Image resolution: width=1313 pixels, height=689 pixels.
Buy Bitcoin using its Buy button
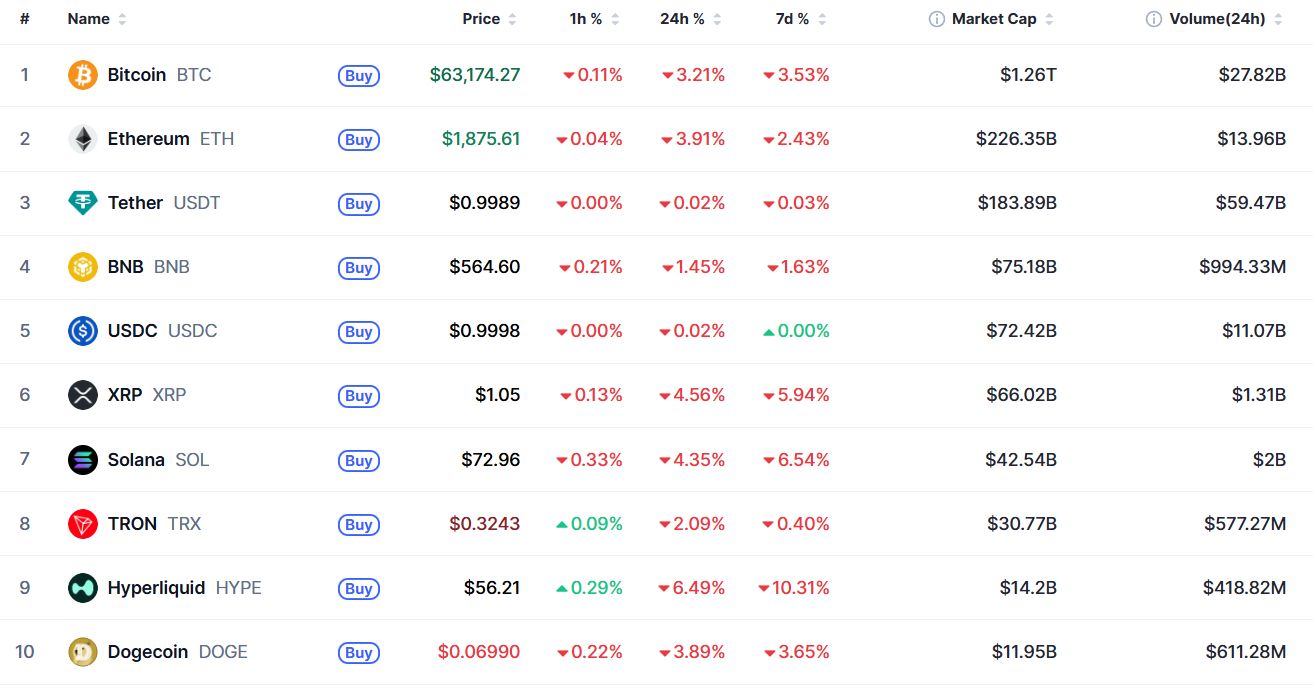[x=359, y=75]
